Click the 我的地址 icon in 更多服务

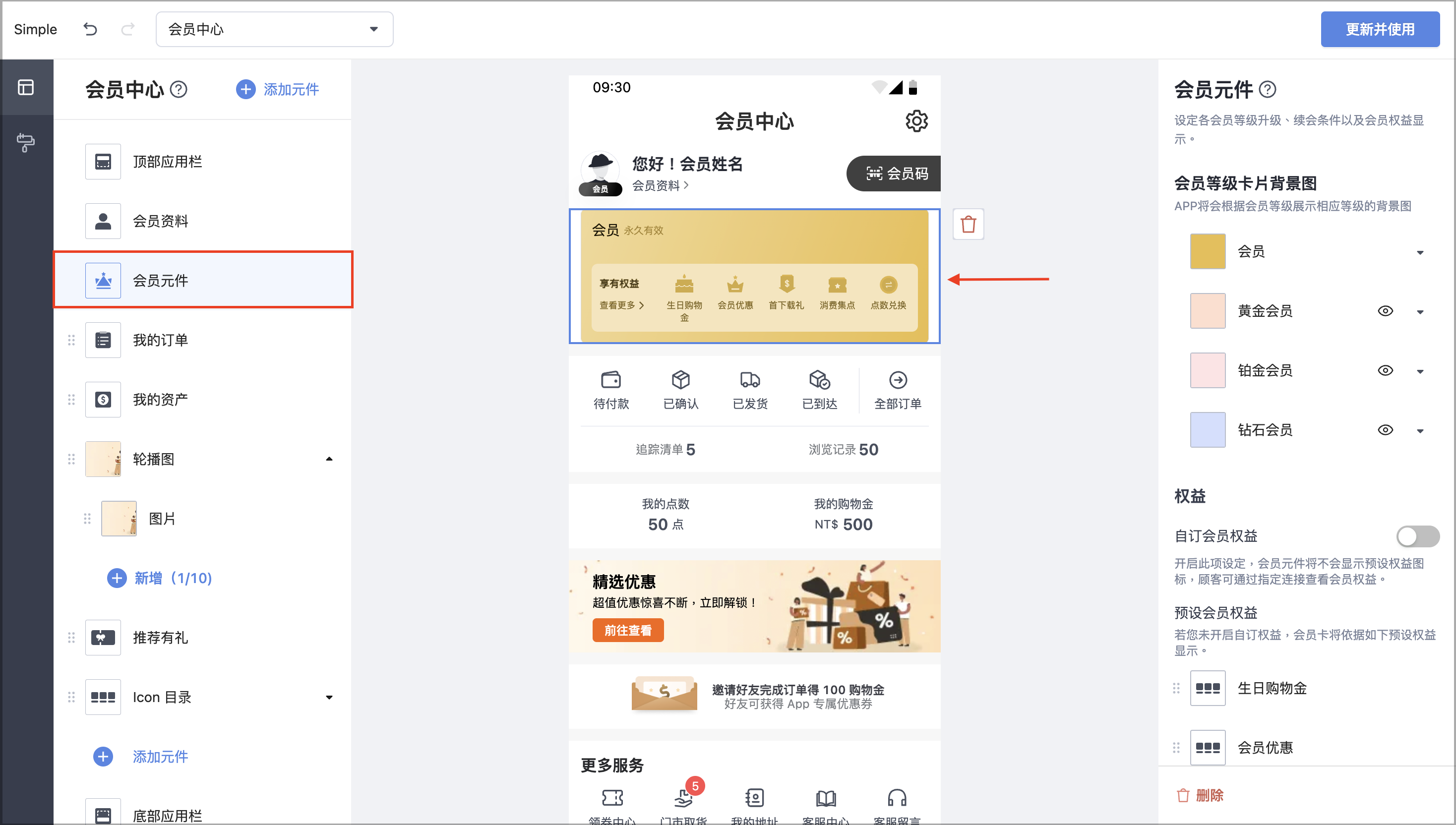coord(754,798)
